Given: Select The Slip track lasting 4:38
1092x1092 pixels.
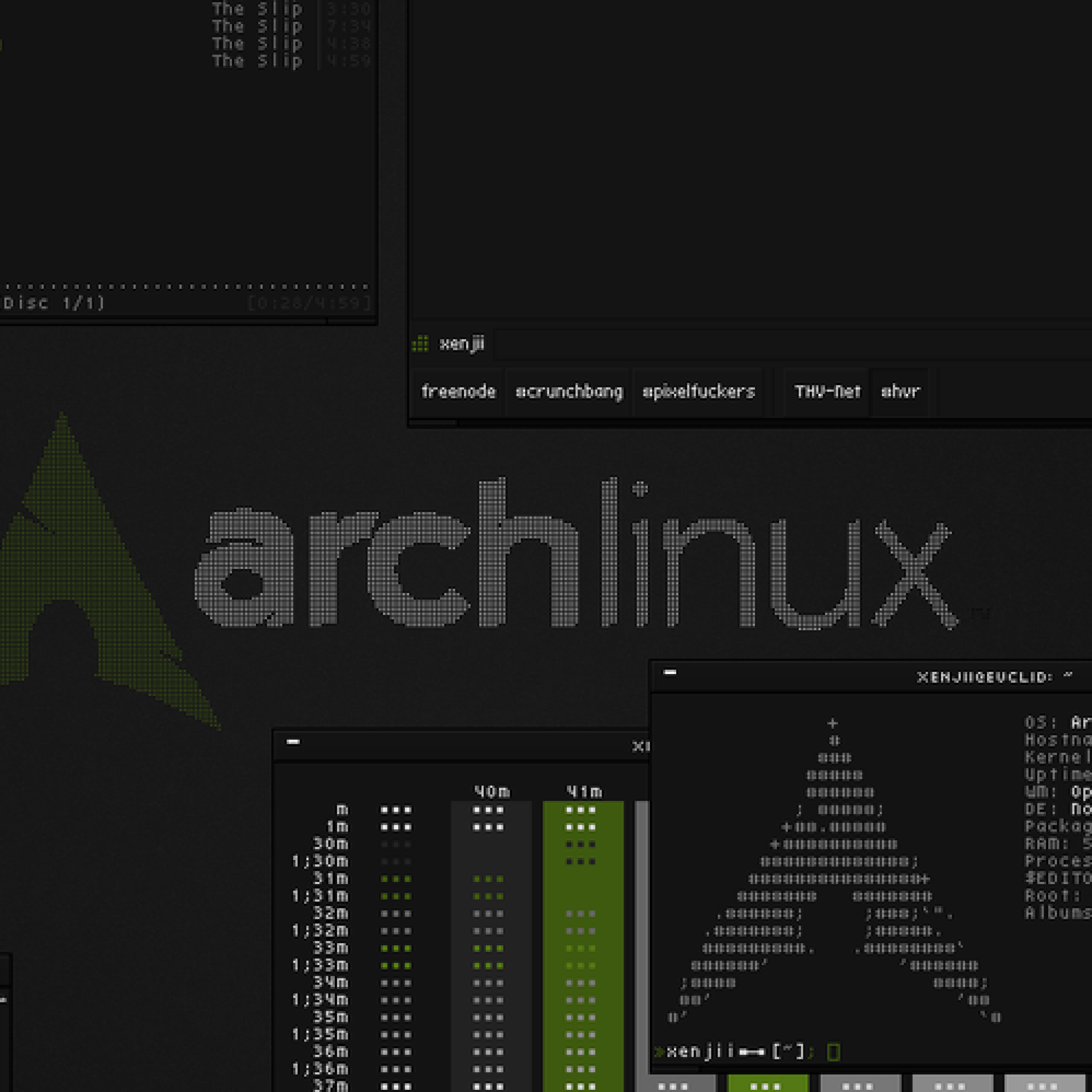Looking at the screenshot, I should click(x=291, y=44).
